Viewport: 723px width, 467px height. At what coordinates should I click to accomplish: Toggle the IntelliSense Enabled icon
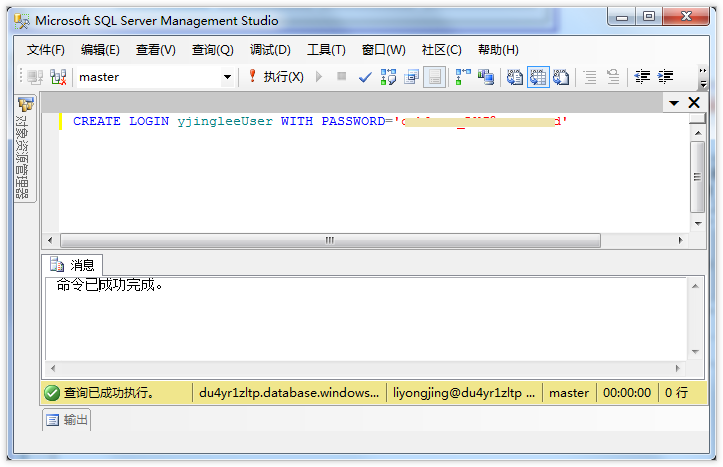[x=434, y=77]
